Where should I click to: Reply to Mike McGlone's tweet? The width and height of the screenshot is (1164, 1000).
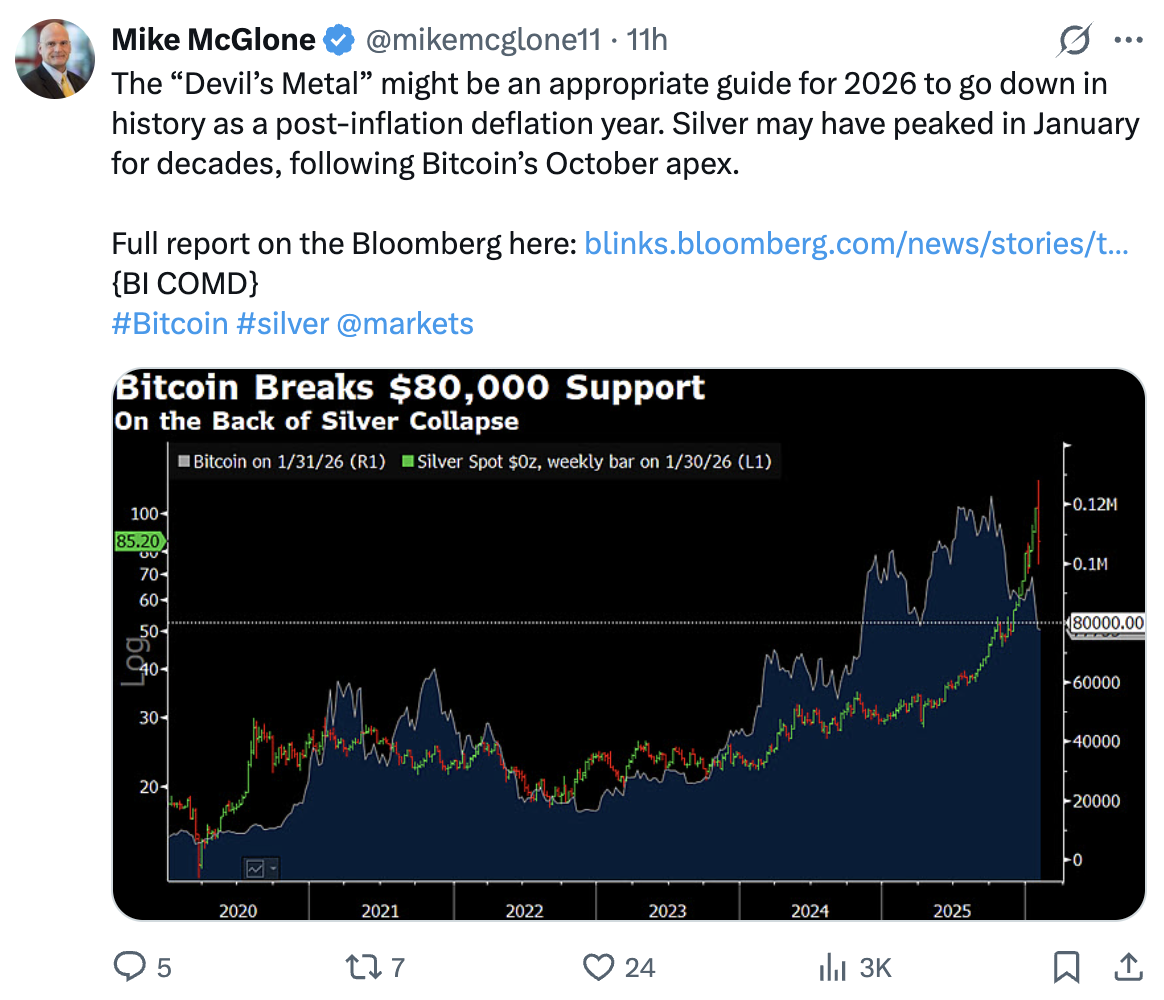[x=133, y=967]
